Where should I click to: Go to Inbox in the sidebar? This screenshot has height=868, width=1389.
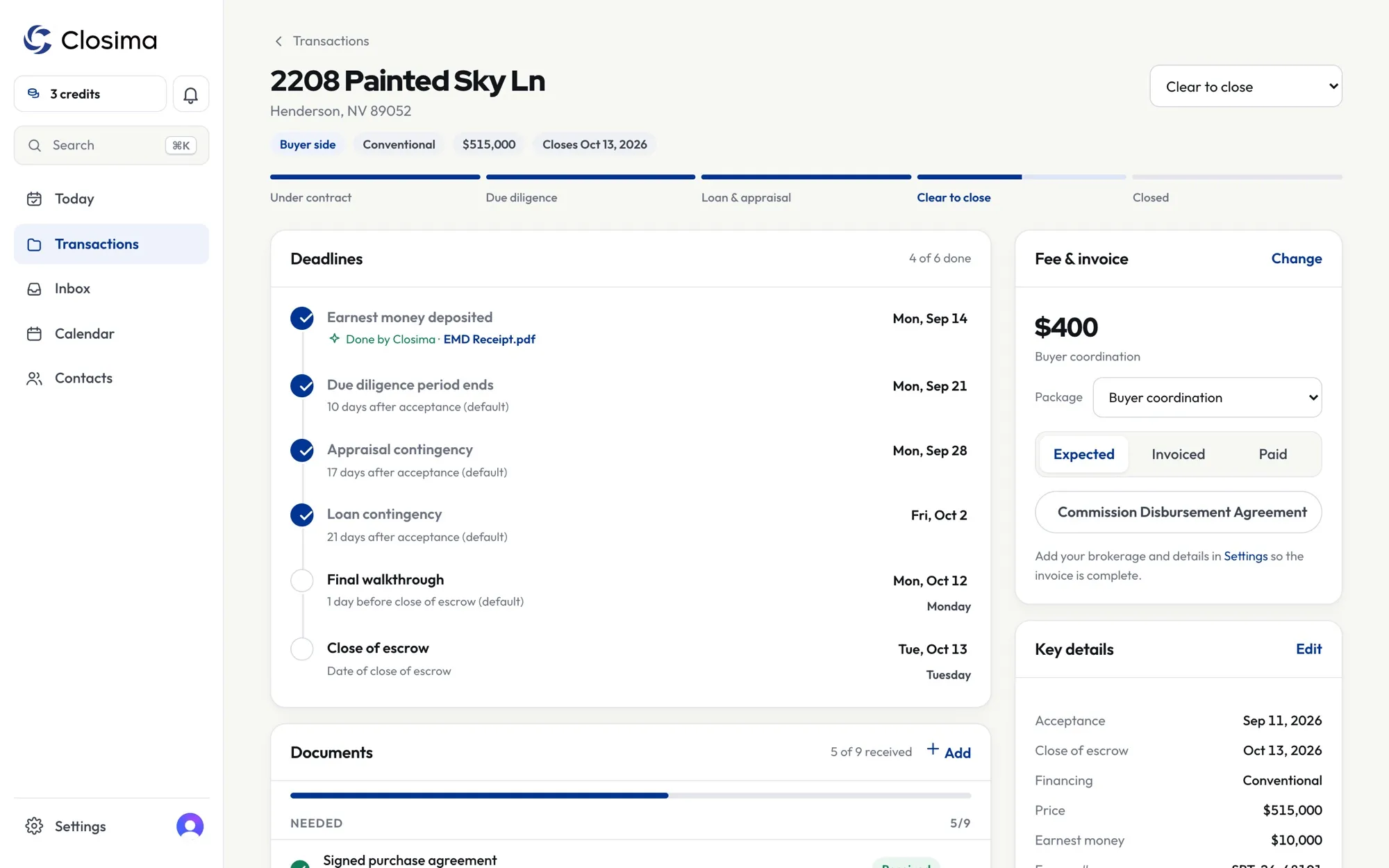coord(111,289)
